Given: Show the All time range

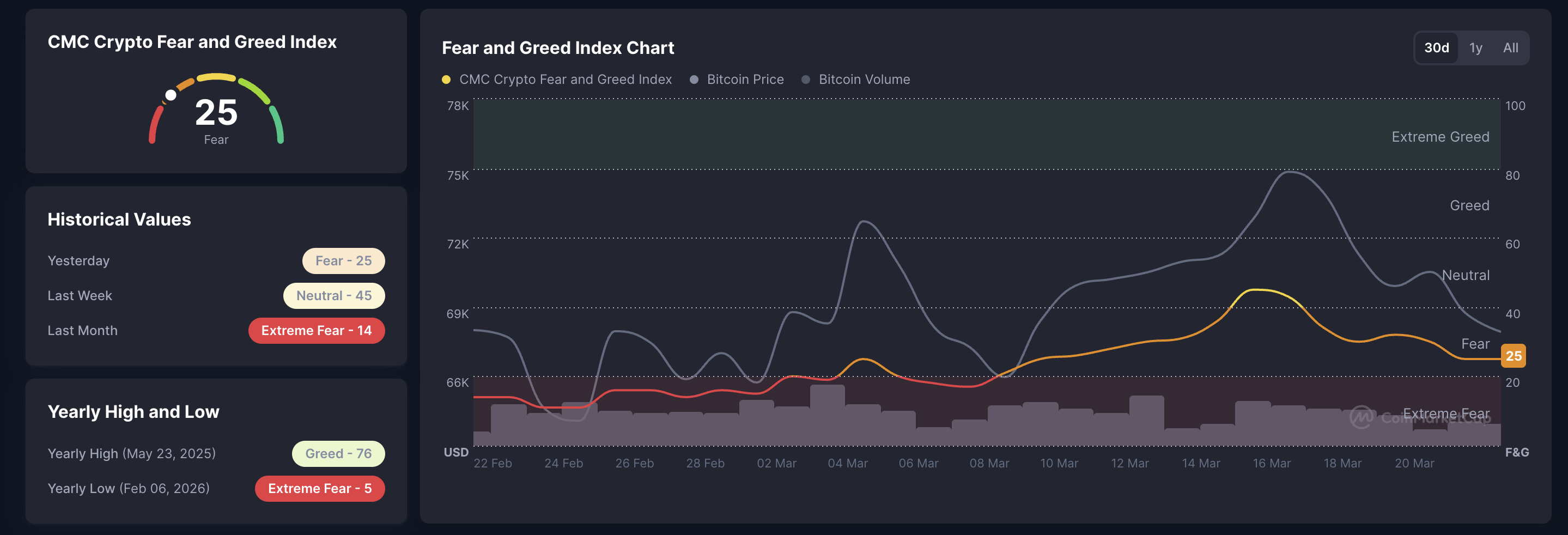Looking at the screenshot, I should coord(1510,48).
